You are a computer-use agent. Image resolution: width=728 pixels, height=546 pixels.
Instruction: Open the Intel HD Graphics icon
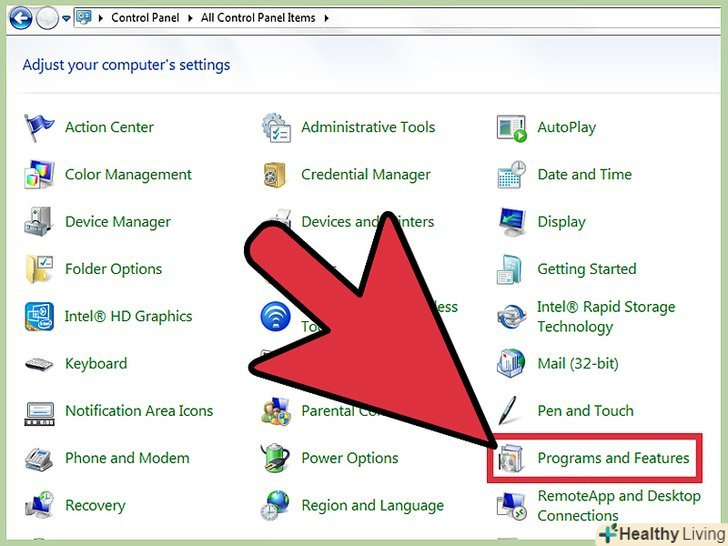(39, 316)
